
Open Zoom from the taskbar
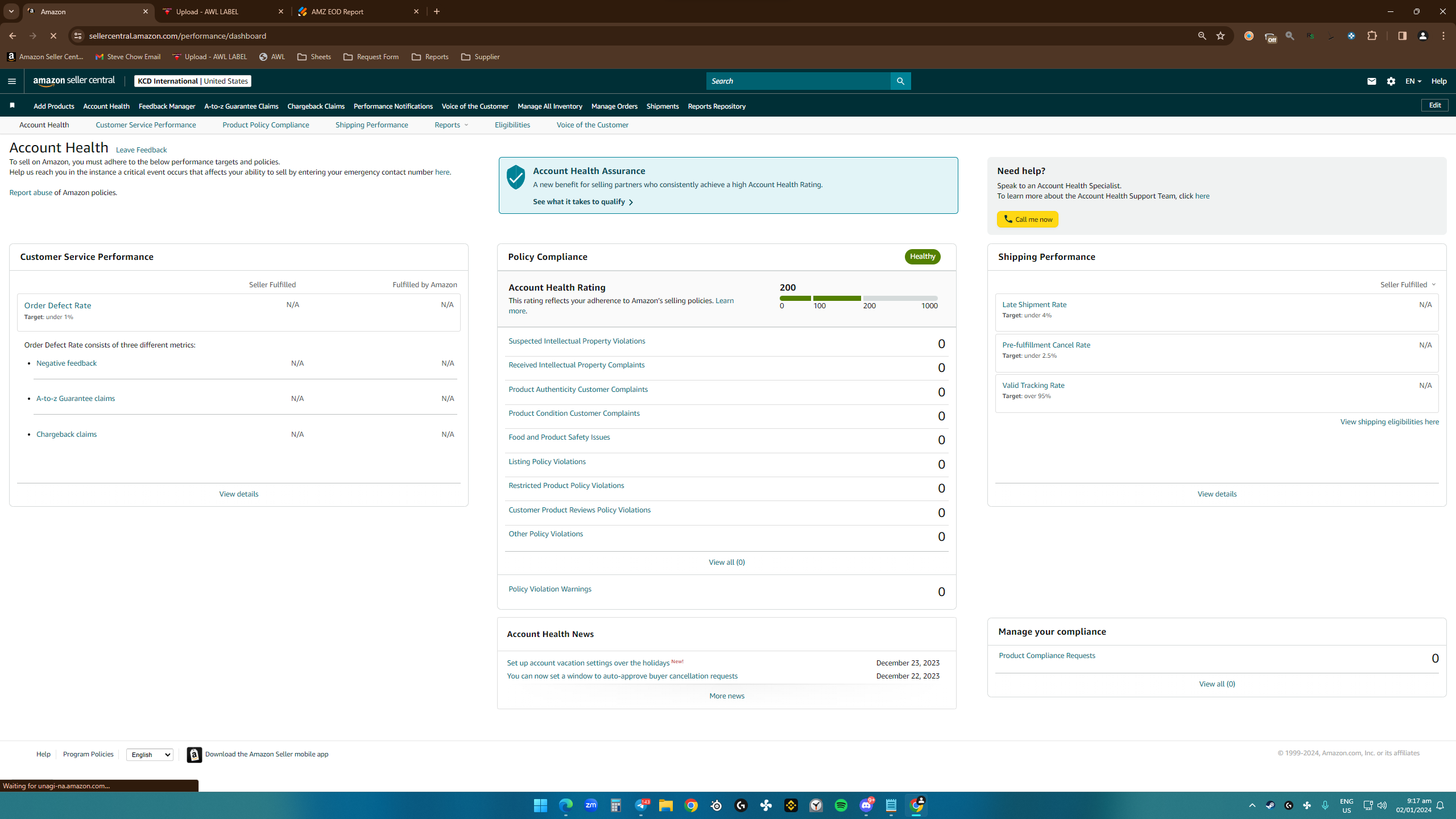[x=591, y=805]
